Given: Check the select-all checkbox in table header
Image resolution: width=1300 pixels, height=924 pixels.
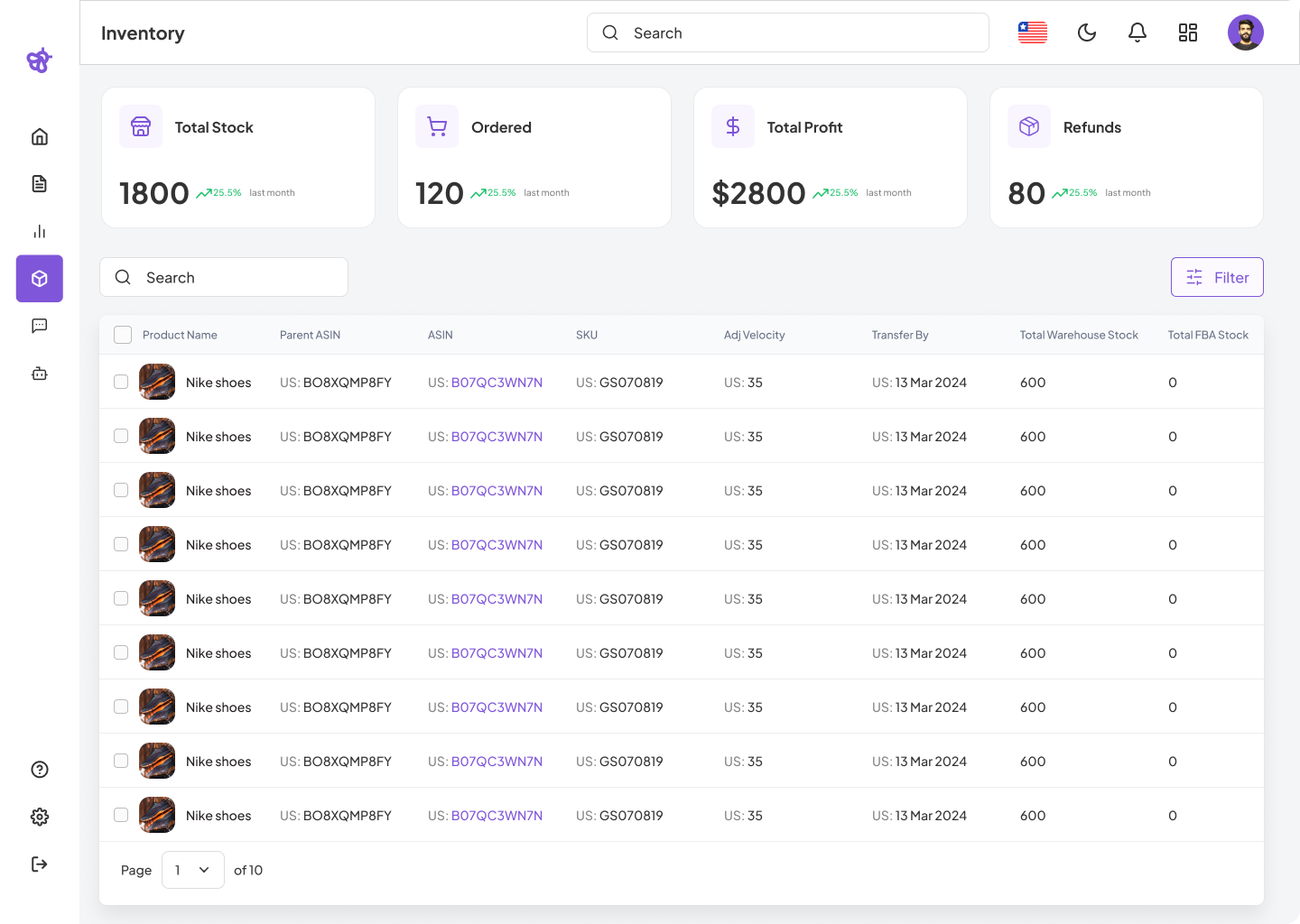Looking at the screenshot, I should coord(123,335).
